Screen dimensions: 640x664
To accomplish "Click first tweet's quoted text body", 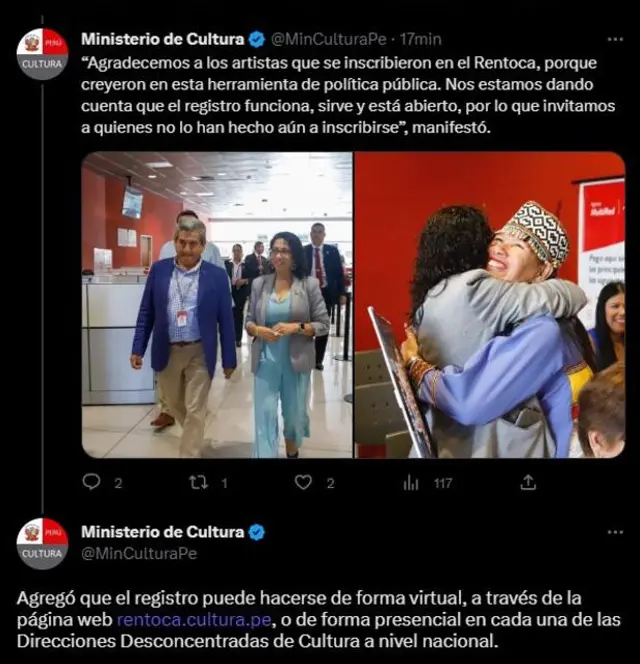I will pos(348,95).
